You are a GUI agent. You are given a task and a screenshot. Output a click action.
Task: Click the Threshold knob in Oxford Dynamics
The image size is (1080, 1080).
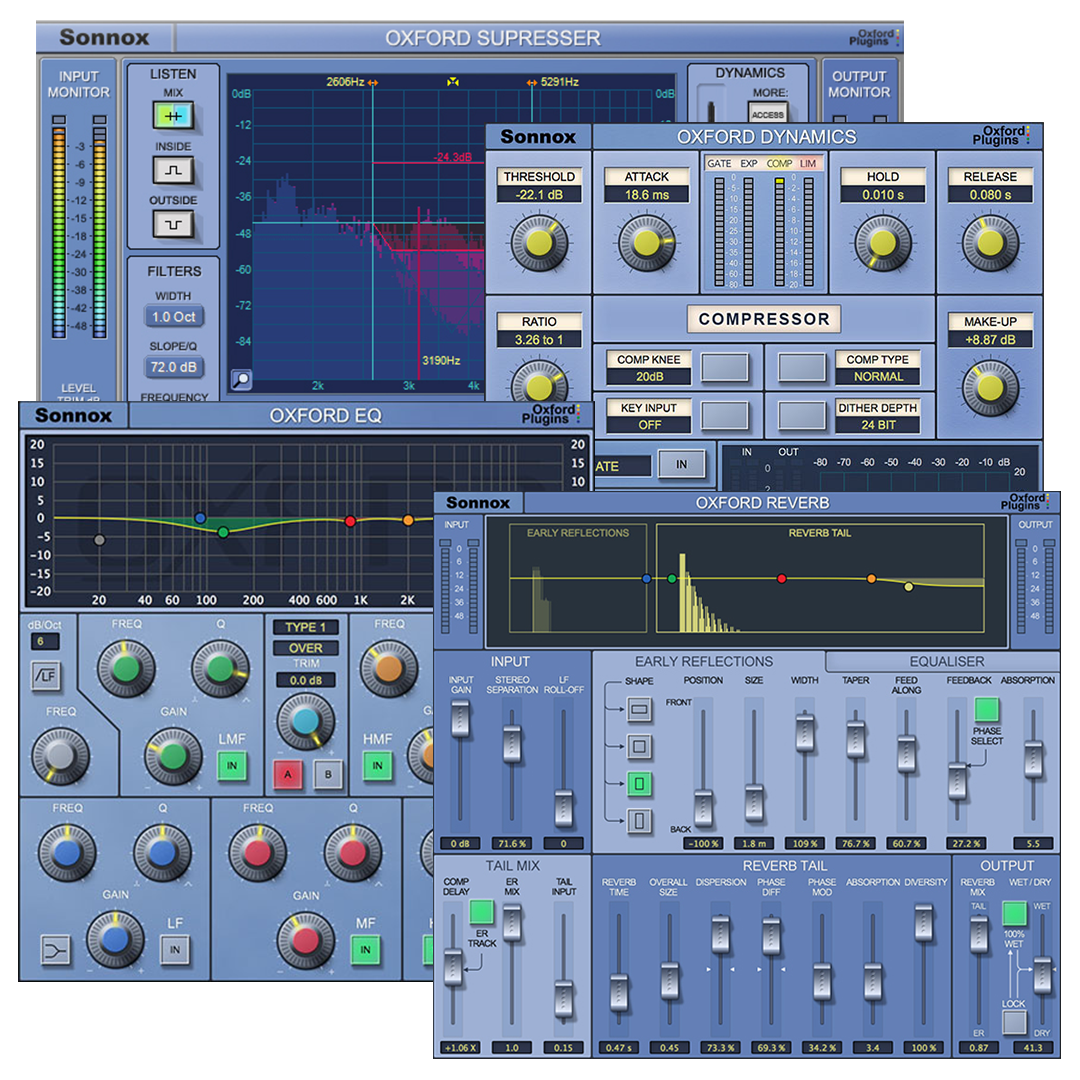[x=539, y=242]
